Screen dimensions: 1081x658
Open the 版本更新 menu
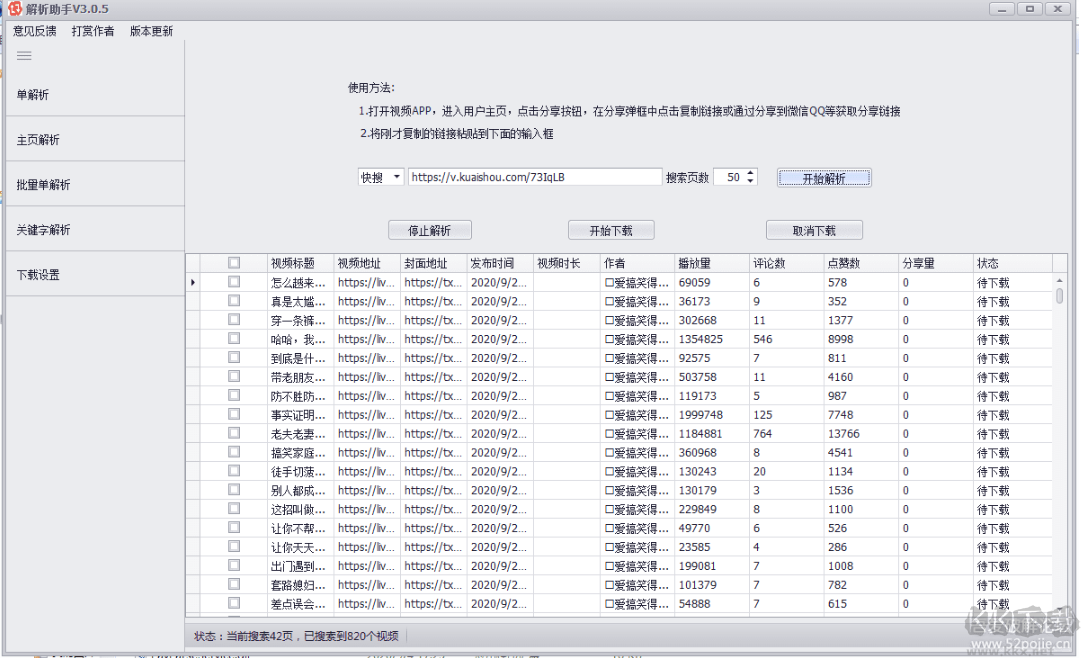coord(151,31)
